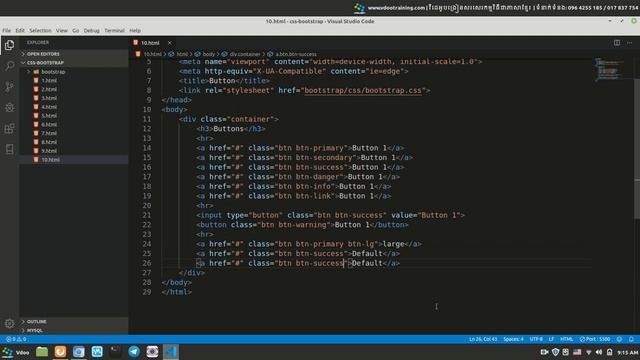The width and height of the screenshot is (640, 360).
Task: Open the Selection menu
Action: point(40,31)
